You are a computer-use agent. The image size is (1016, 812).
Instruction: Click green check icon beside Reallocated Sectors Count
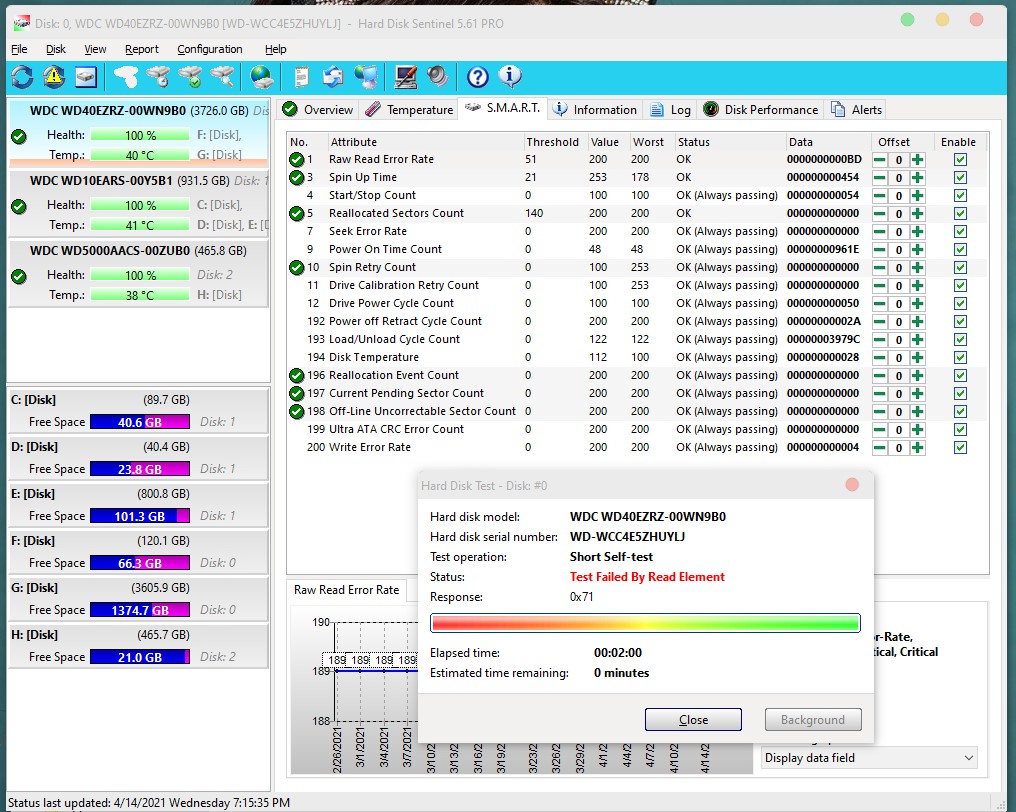click(296, 213)
